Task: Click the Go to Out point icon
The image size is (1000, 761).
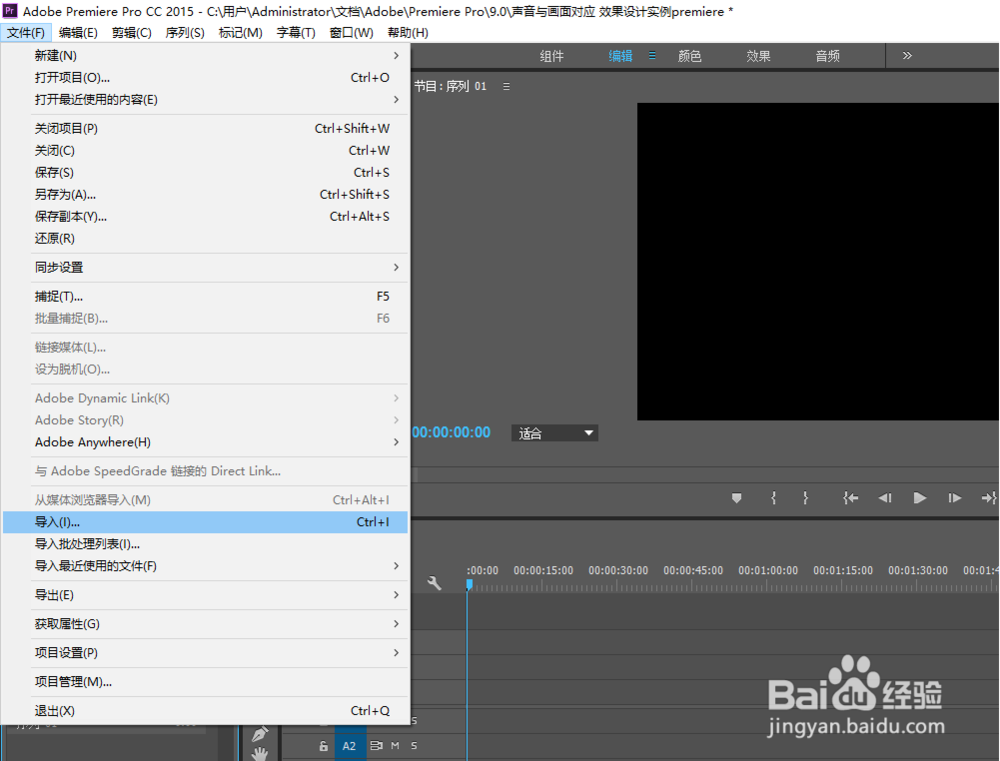Action: (989, 498)
